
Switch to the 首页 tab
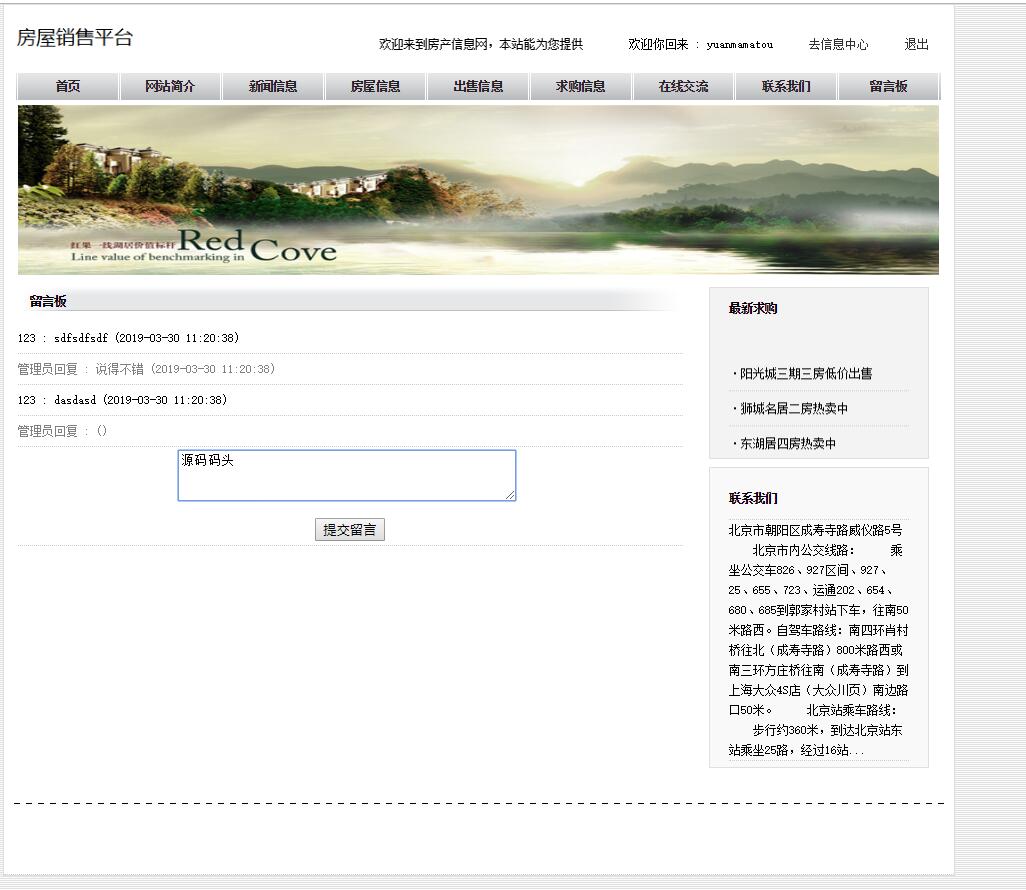tap(65, 86)
